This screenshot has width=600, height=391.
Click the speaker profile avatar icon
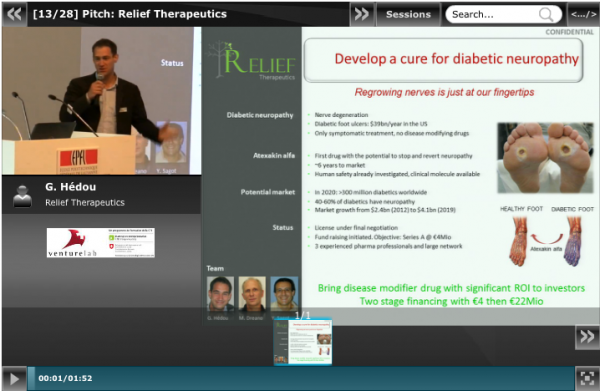(x=22, y=196)
